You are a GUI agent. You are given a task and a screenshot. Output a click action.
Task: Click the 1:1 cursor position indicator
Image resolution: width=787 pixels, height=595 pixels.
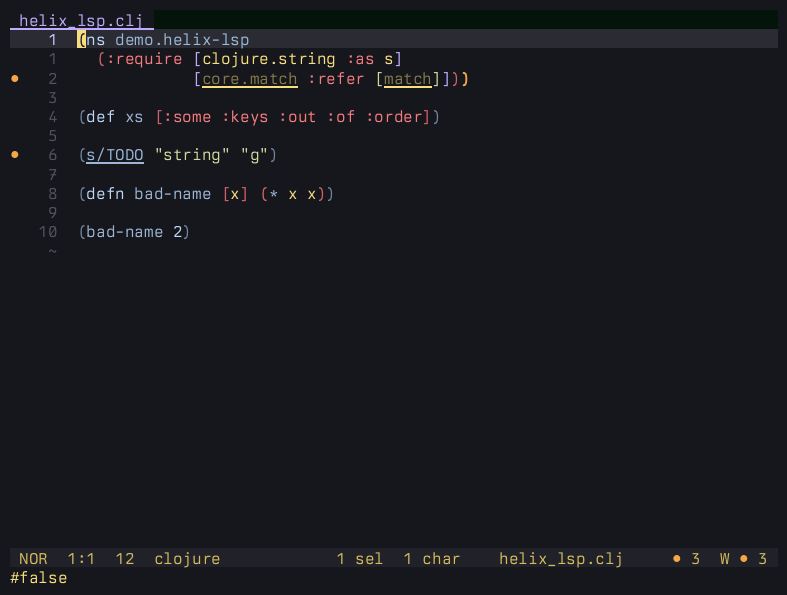coord(81,559)
